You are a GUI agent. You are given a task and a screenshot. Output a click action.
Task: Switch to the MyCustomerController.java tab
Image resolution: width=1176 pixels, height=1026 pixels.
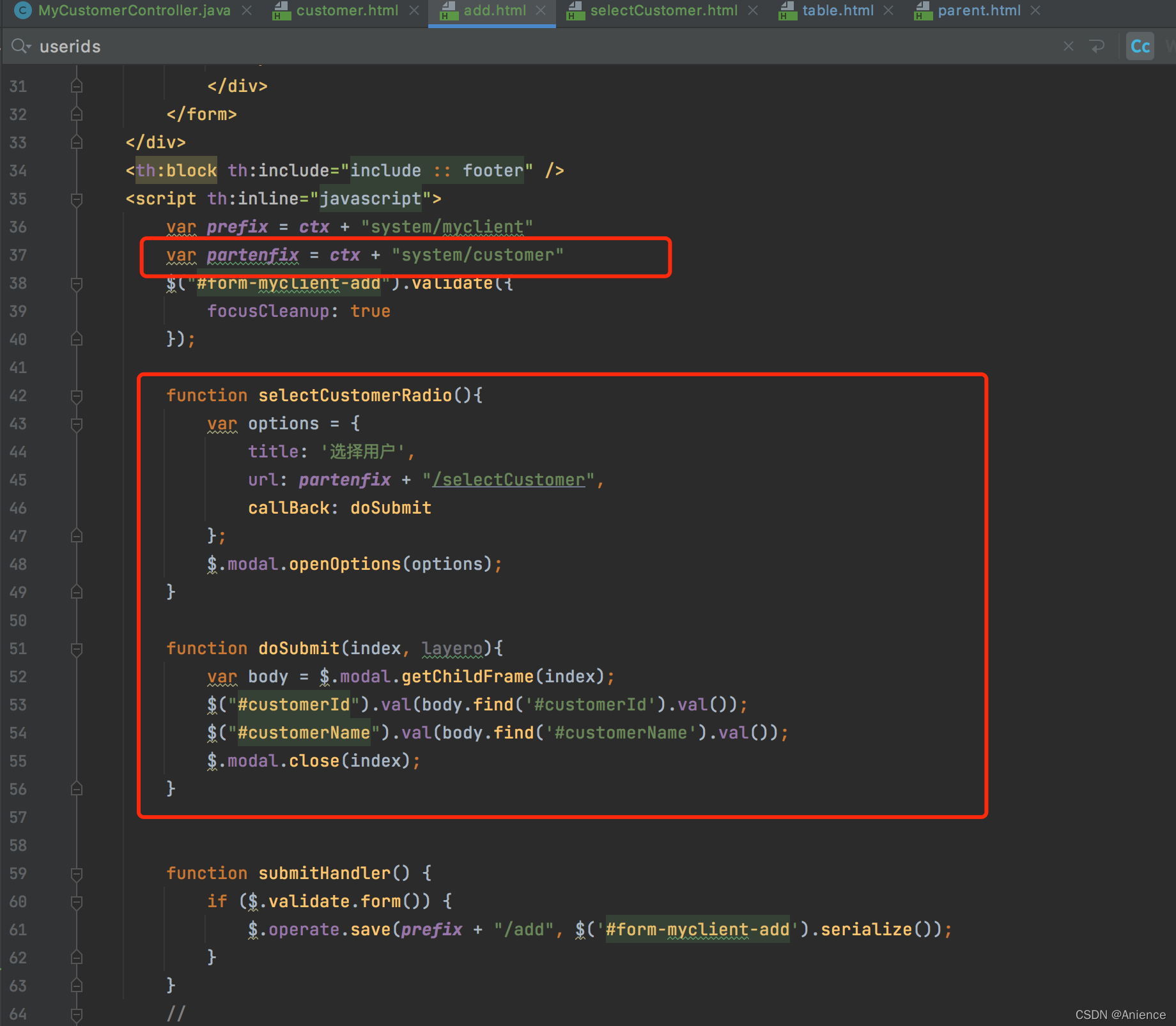(x=134, y=10)
